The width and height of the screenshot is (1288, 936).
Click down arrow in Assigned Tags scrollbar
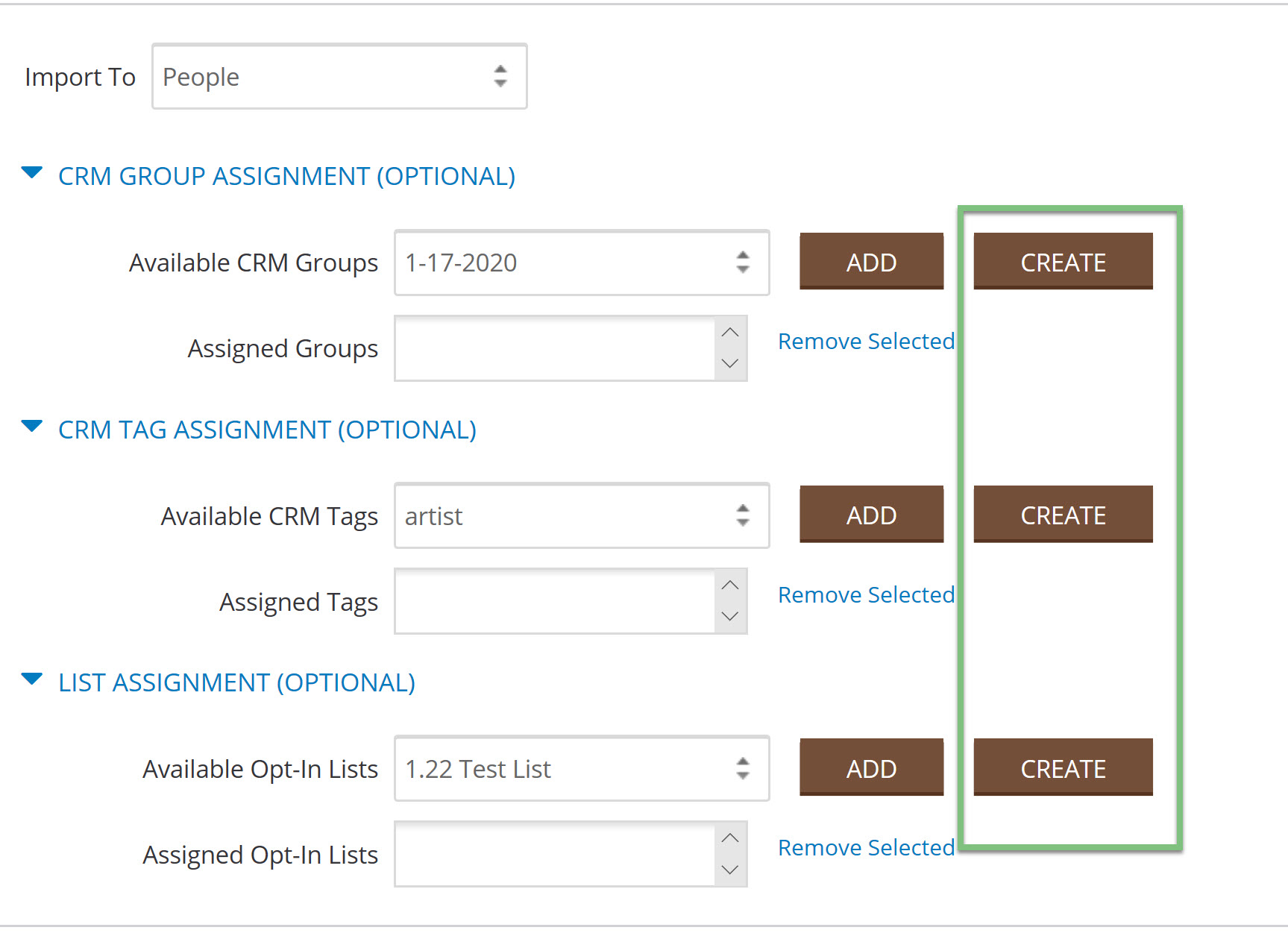[730, 617]
